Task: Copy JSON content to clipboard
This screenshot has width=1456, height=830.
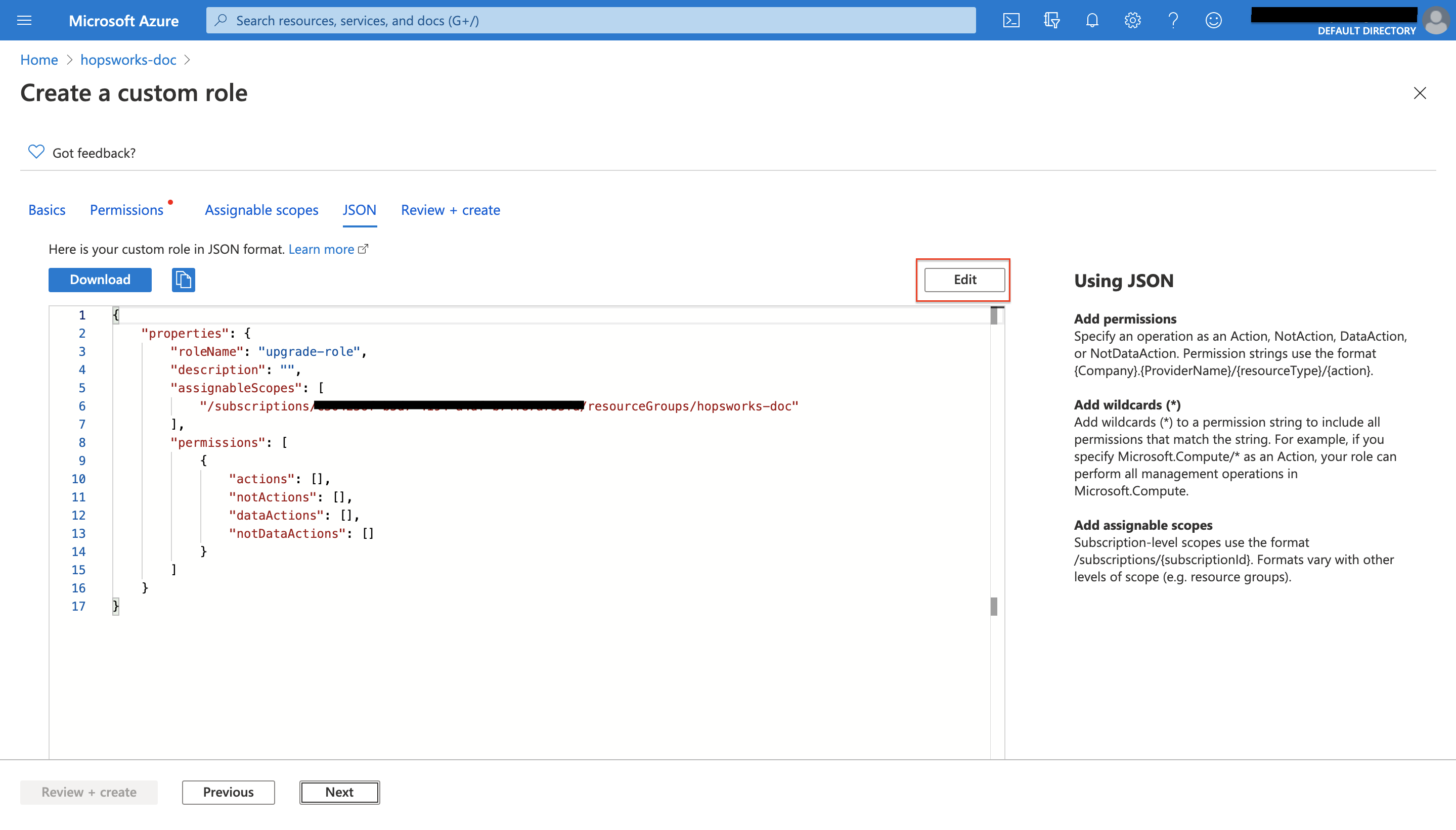Action: [183, 280]
